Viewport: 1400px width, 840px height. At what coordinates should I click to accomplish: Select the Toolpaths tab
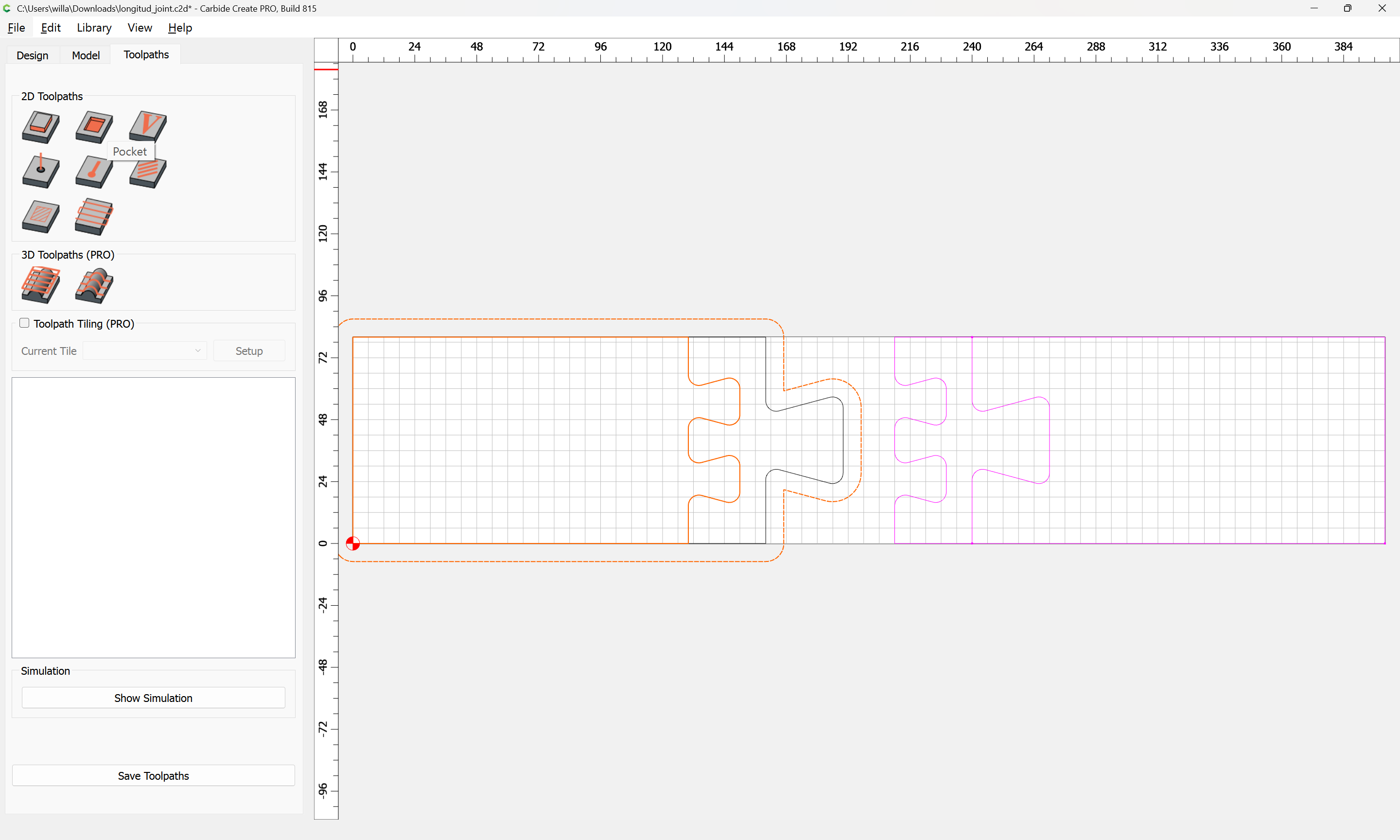tap(146, 54)
